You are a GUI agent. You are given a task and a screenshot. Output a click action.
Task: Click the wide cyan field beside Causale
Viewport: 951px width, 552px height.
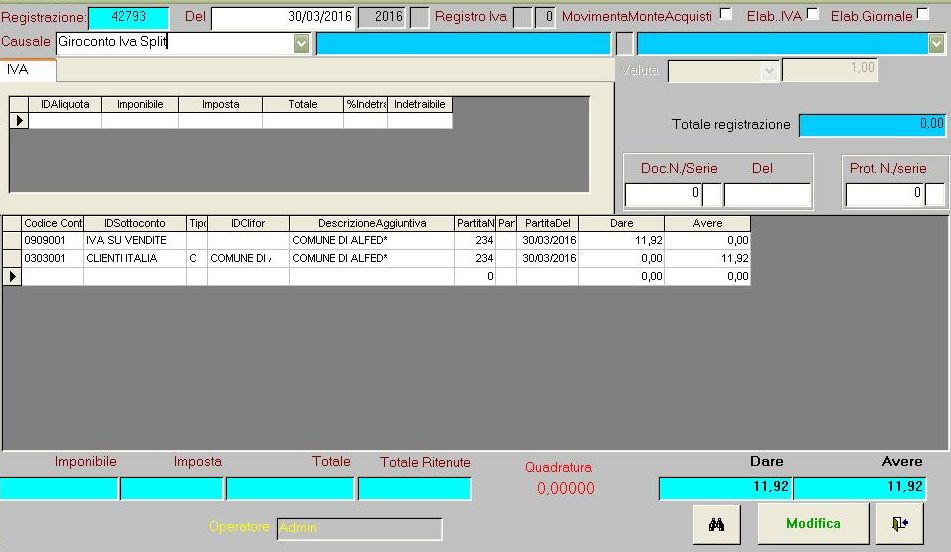[x=463, y=44]
